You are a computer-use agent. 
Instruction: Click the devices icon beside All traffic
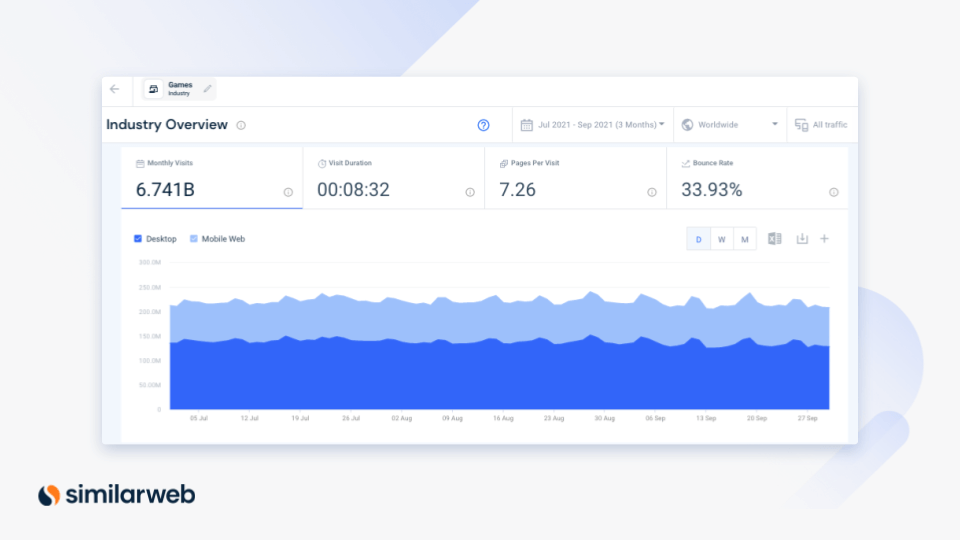click(801, 125)
